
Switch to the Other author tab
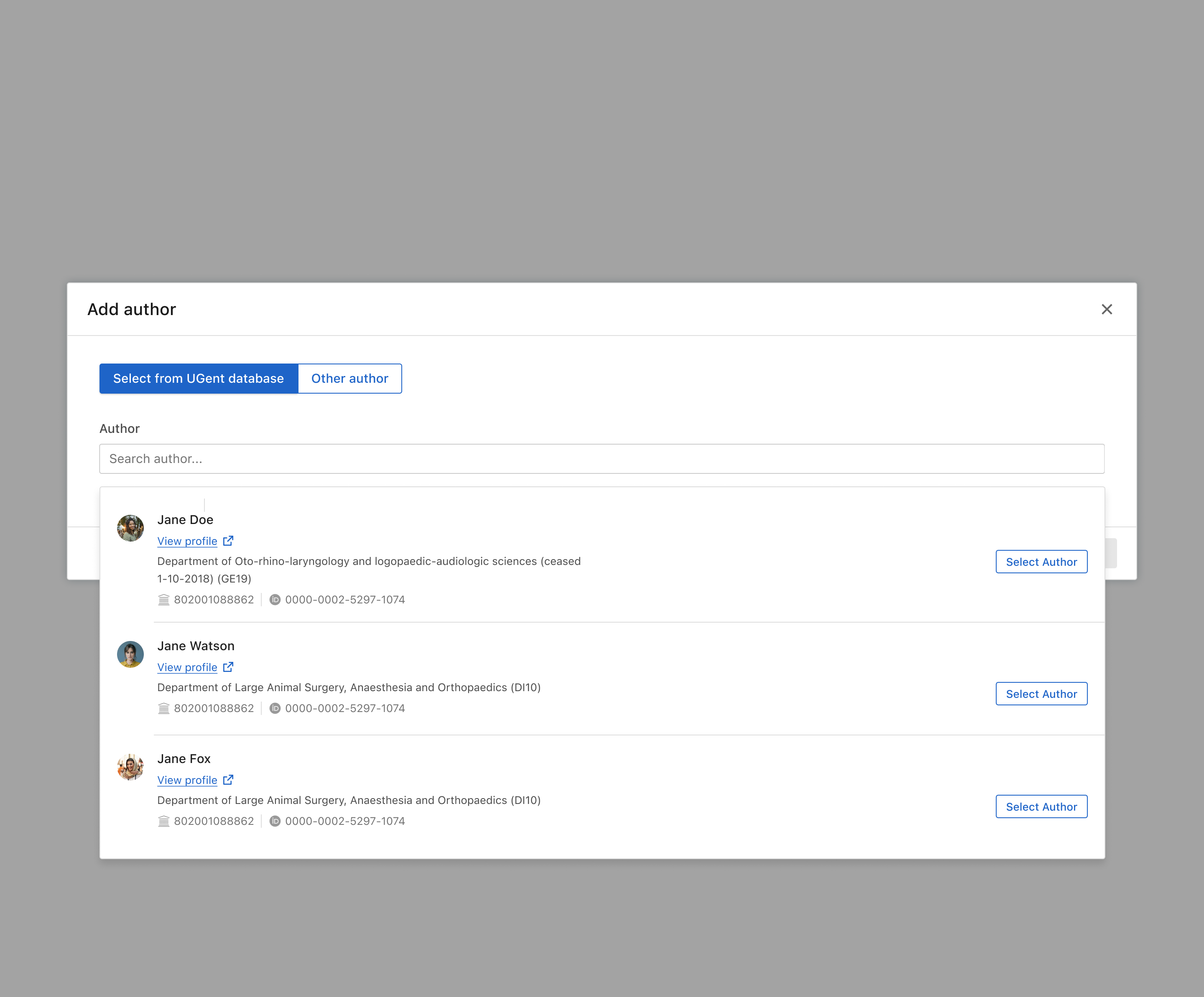tap(350, 378)
